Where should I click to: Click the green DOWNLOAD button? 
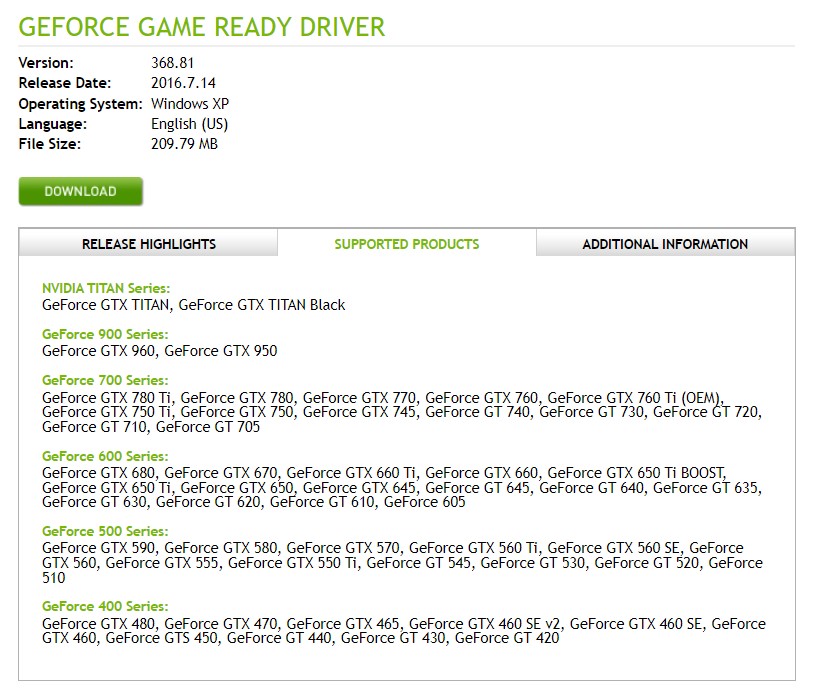pos(80,191)
